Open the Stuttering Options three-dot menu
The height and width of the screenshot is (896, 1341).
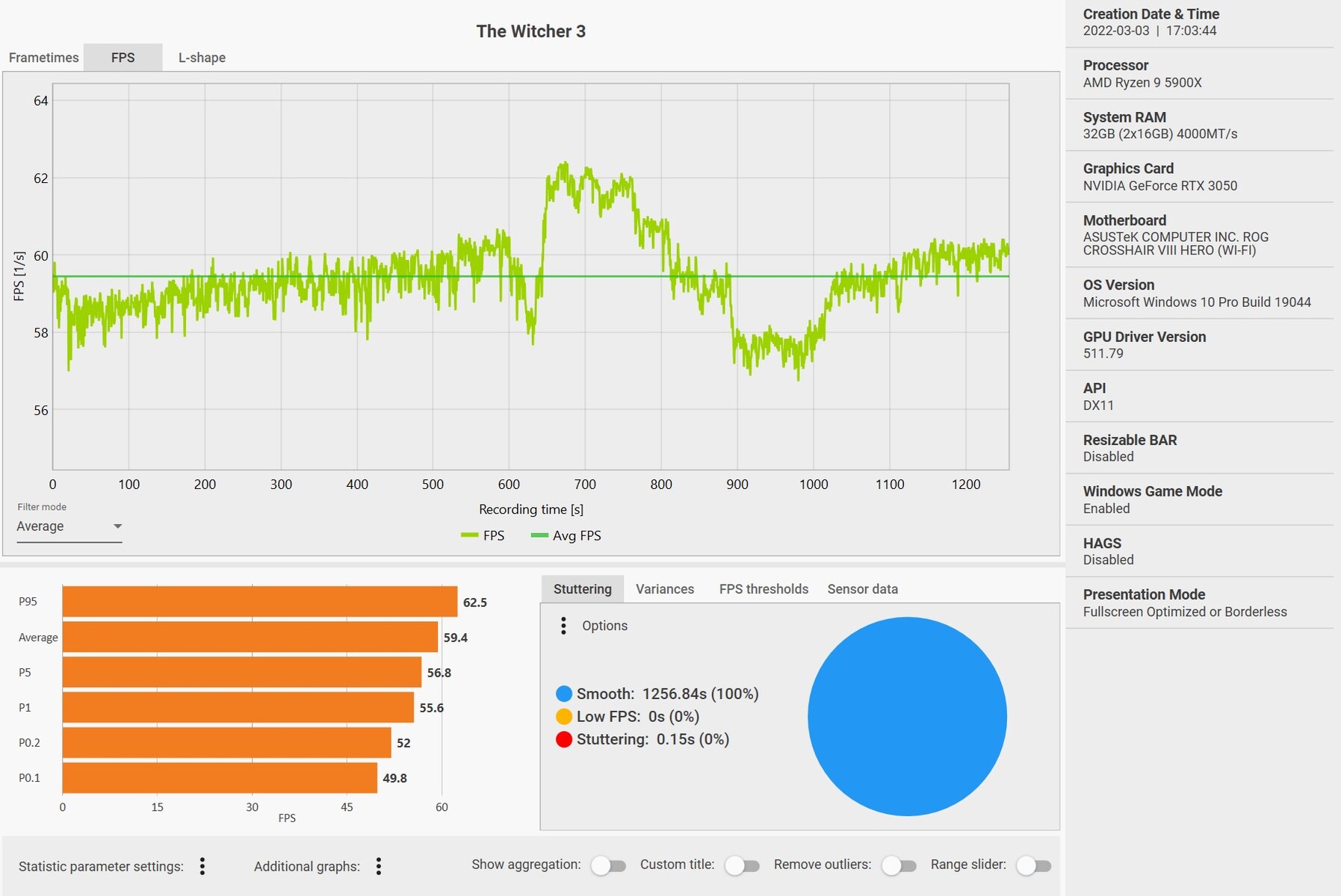[x=563, y=626]
